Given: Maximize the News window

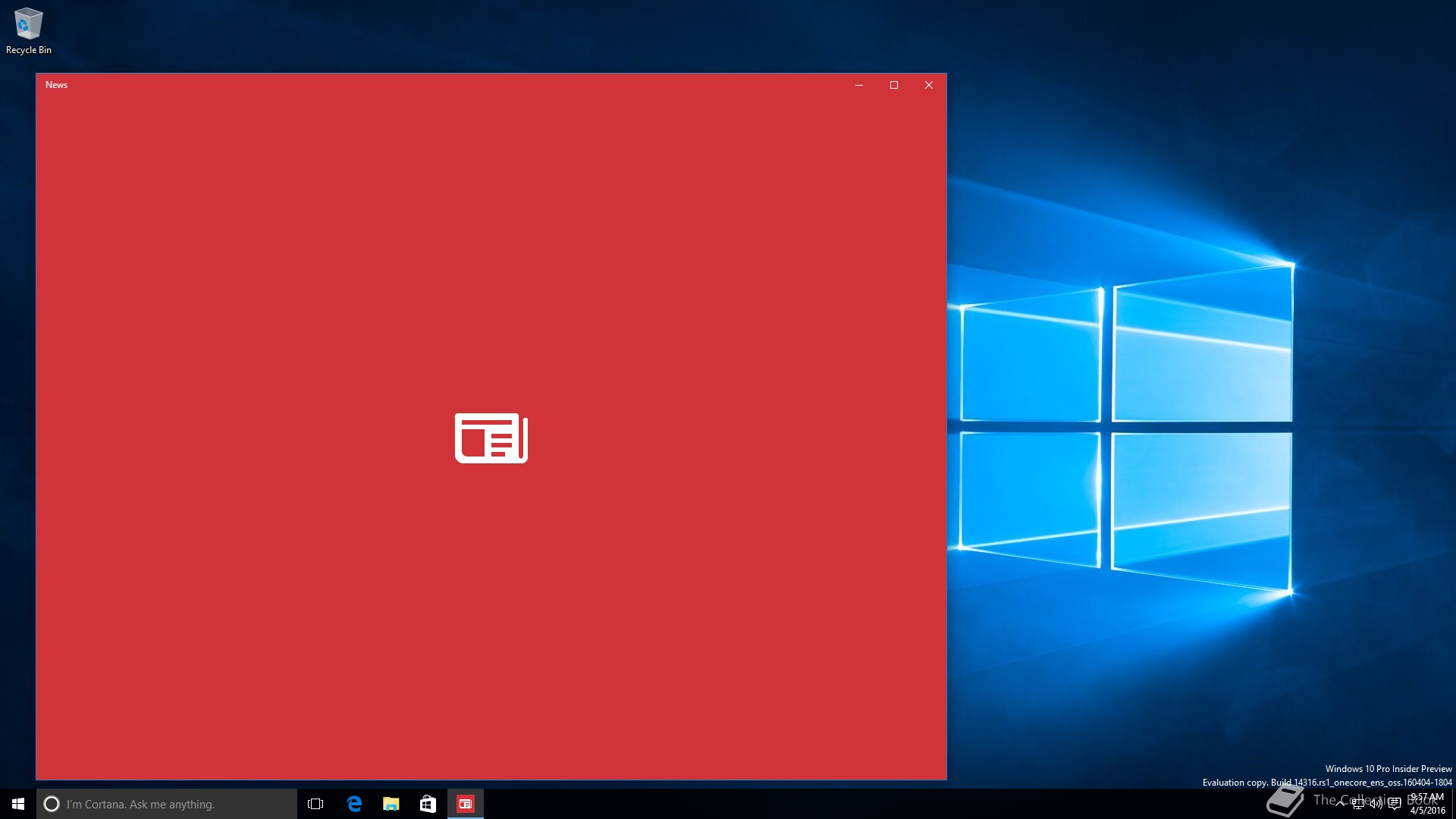Looking at the screenshot, I should pyautogui.click(x=894, y=85).
